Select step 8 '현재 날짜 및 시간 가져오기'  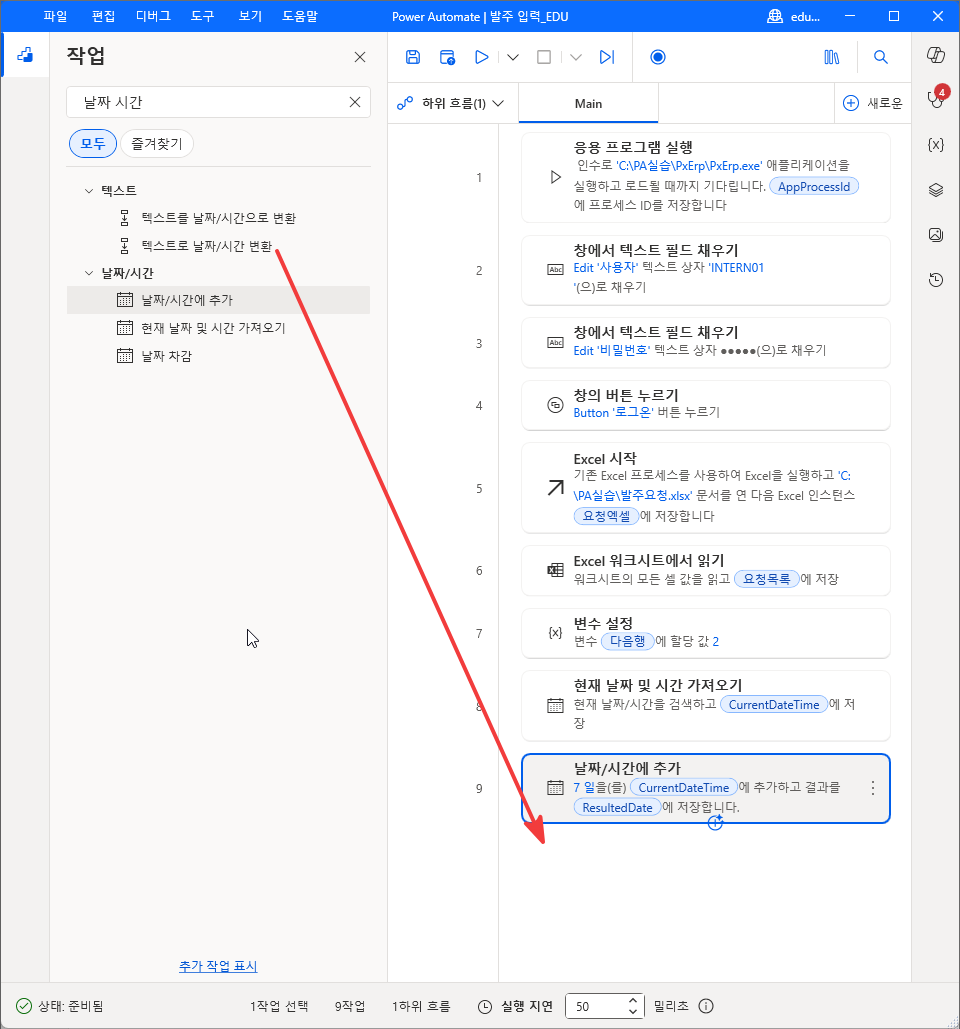pos(705,705)
